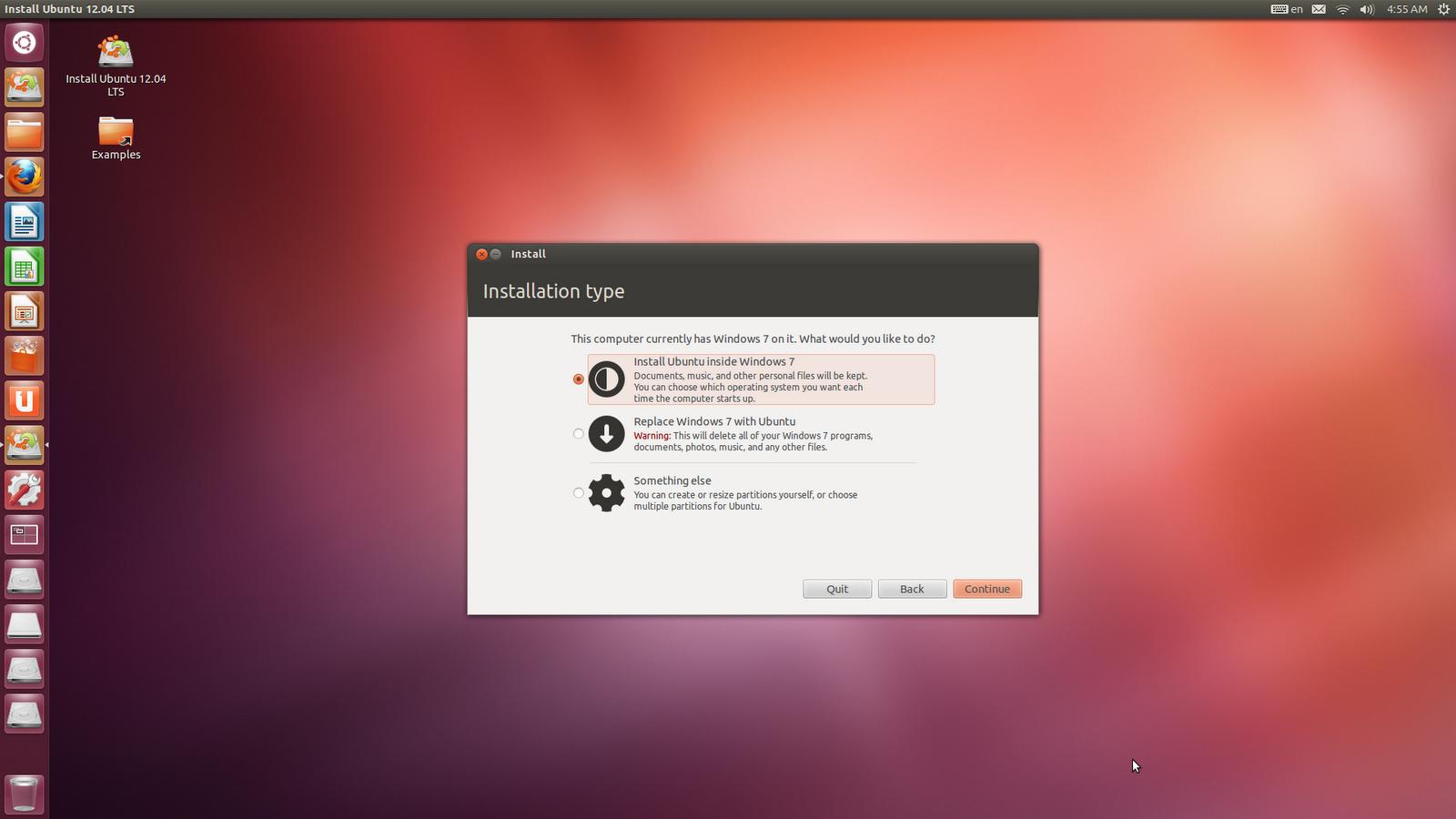Image resolution: width=1456 pixels, height=819 pixels.
Task: Click the 'Install Ubuntu 12.04 LTS' panel title
Action: click(70, 9)
